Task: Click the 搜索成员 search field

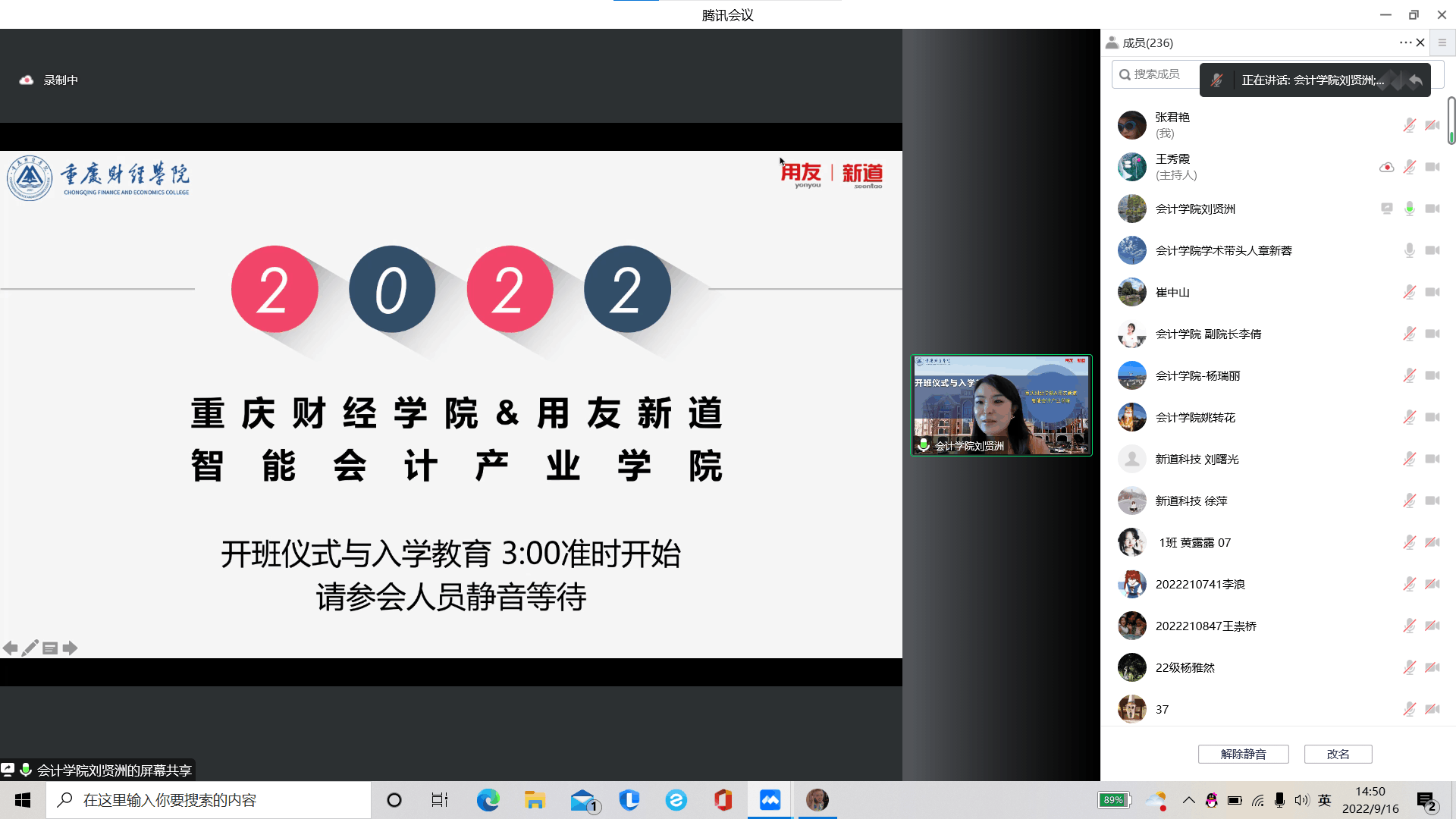Action: point(1156,74)
